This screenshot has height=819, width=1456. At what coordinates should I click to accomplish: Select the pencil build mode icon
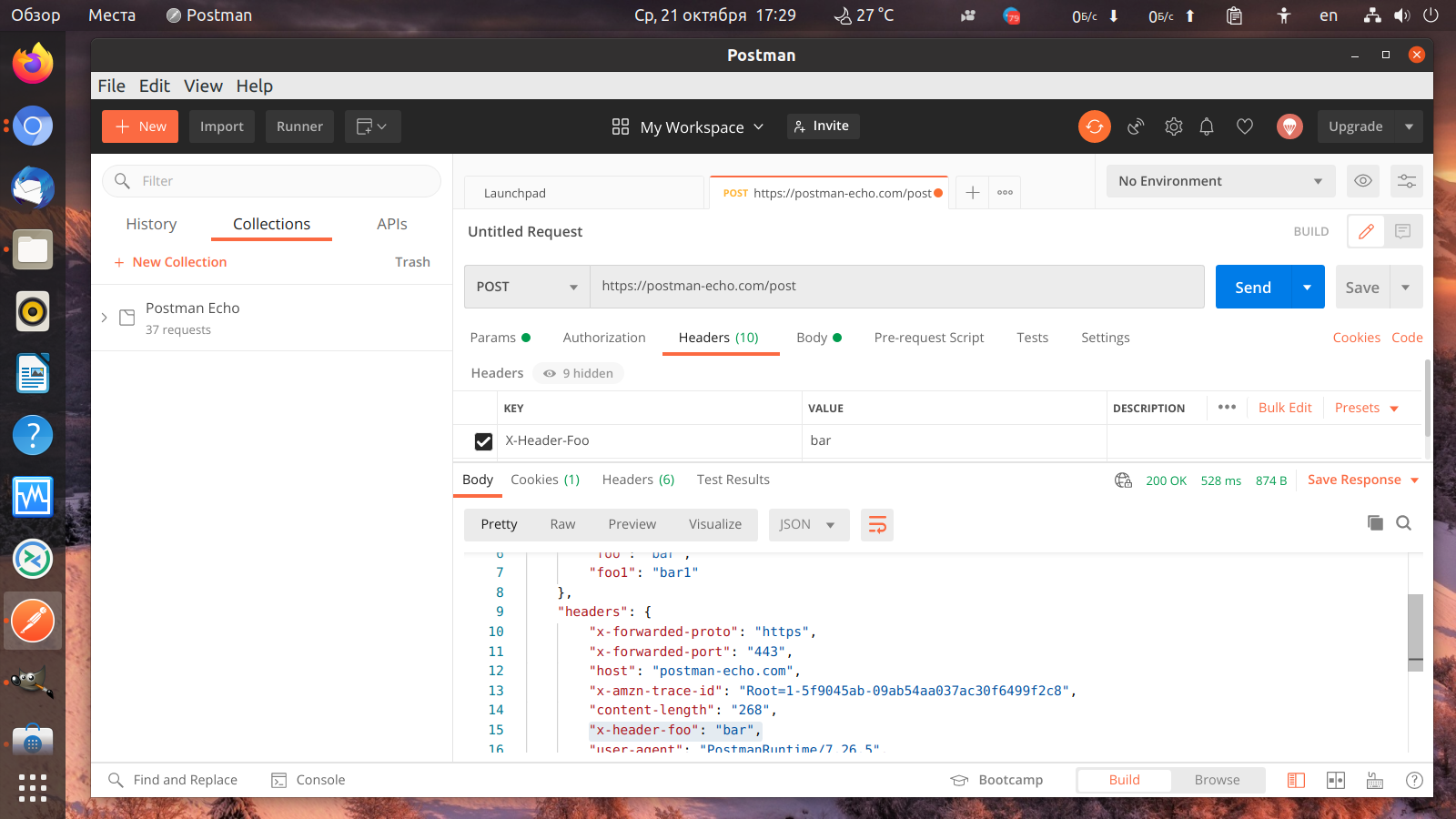(1366, 231)
